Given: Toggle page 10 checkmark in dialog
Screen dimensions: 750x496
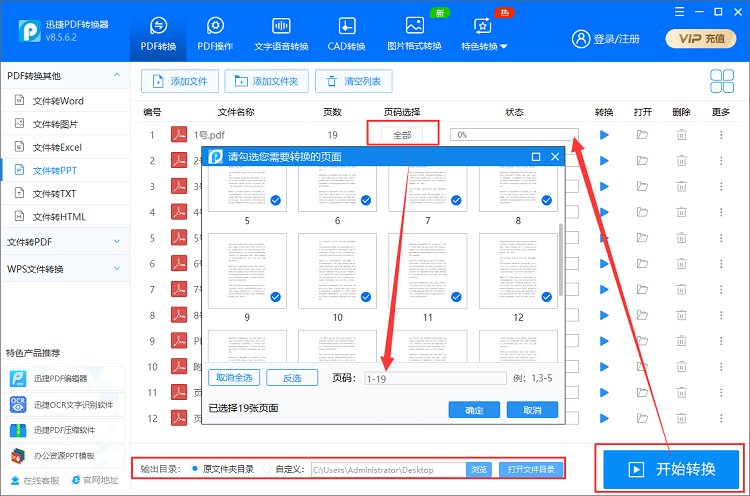Looking at the screenshot, I should pyautogui.click(x=366, y=297).
